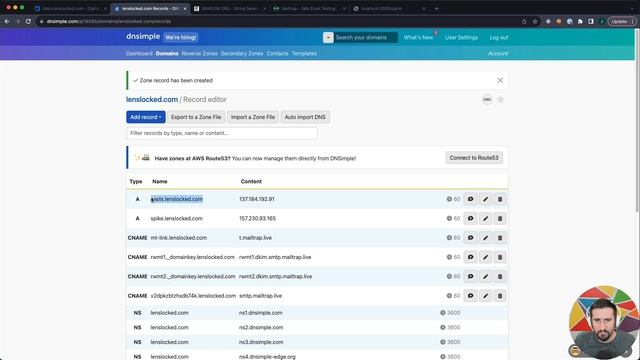Open the browser extensions puzzle icon
The width and height of the screenshot is (640, 360).
[x=580, y=21]
